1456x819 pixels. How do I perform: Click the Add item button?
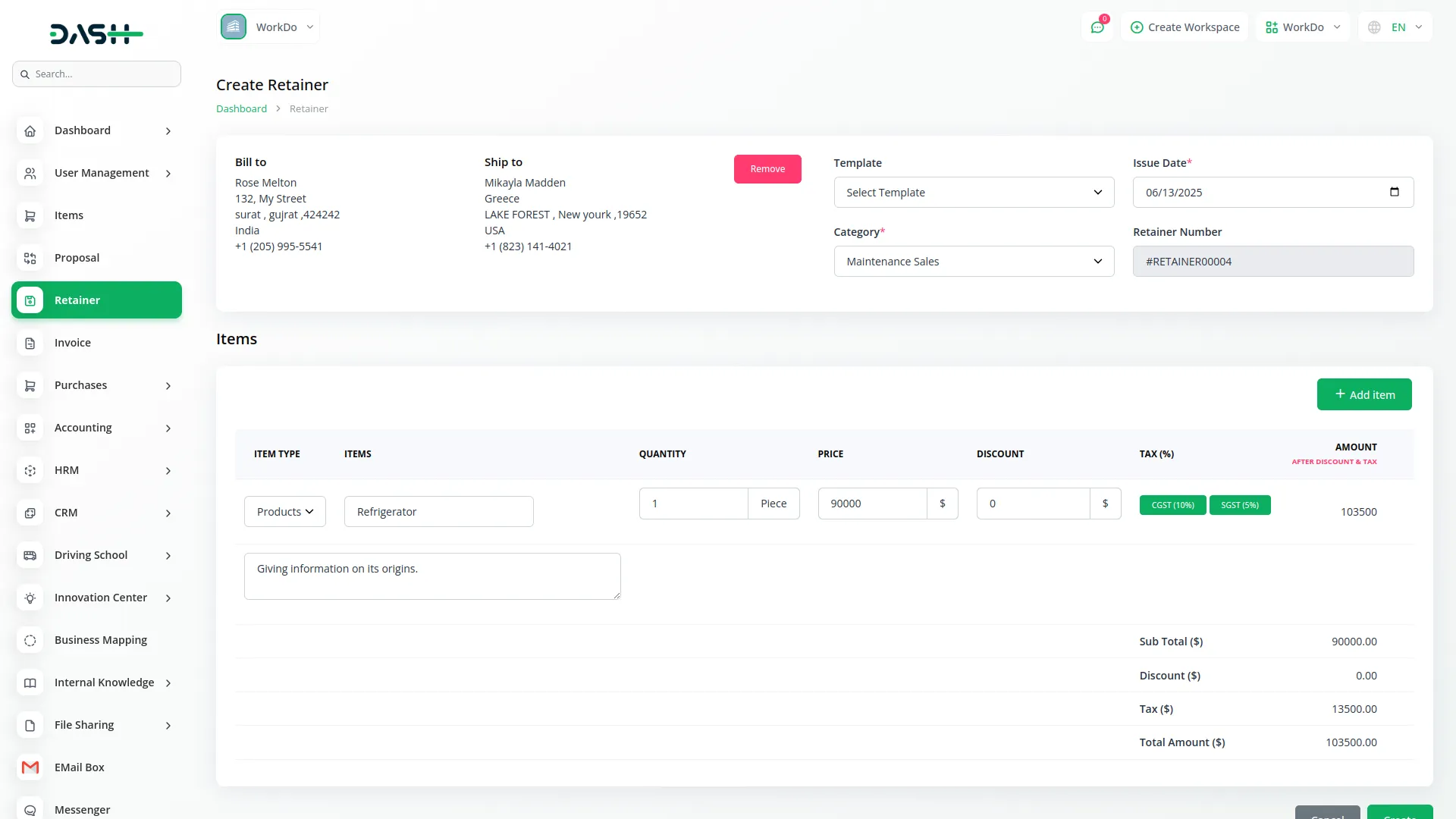point(1363,394)
